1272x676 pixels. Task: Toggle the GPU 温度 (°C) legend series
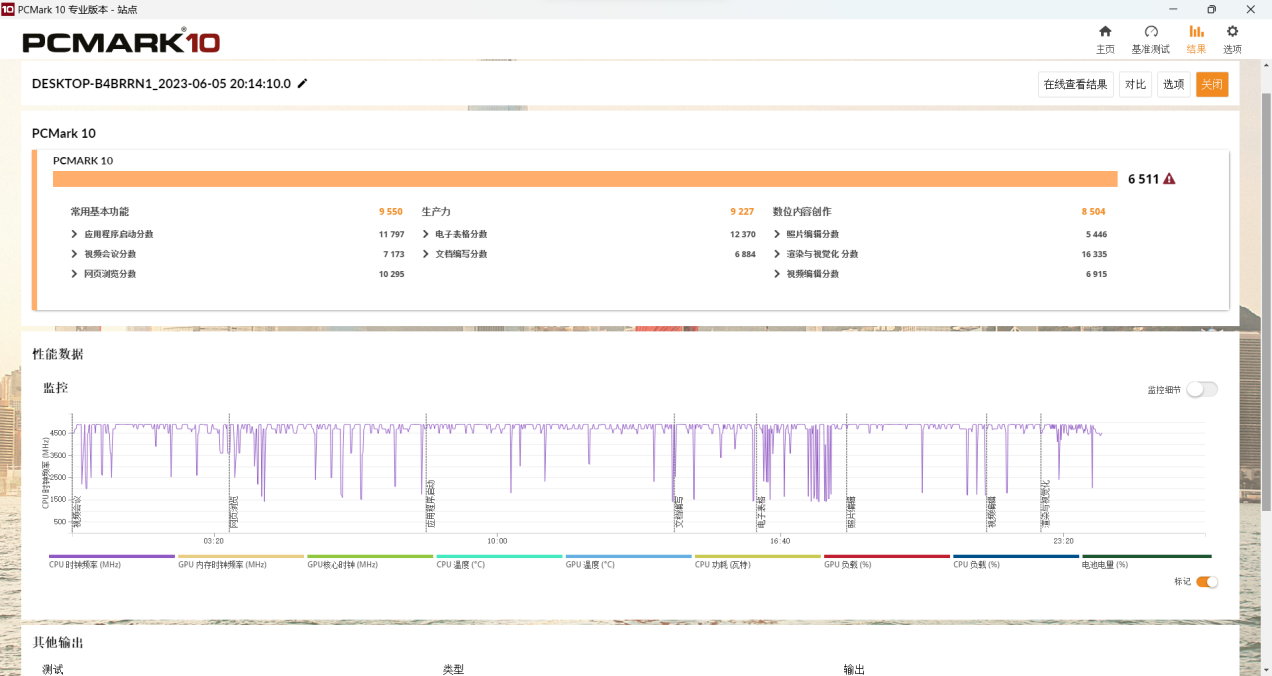(628, 561)
